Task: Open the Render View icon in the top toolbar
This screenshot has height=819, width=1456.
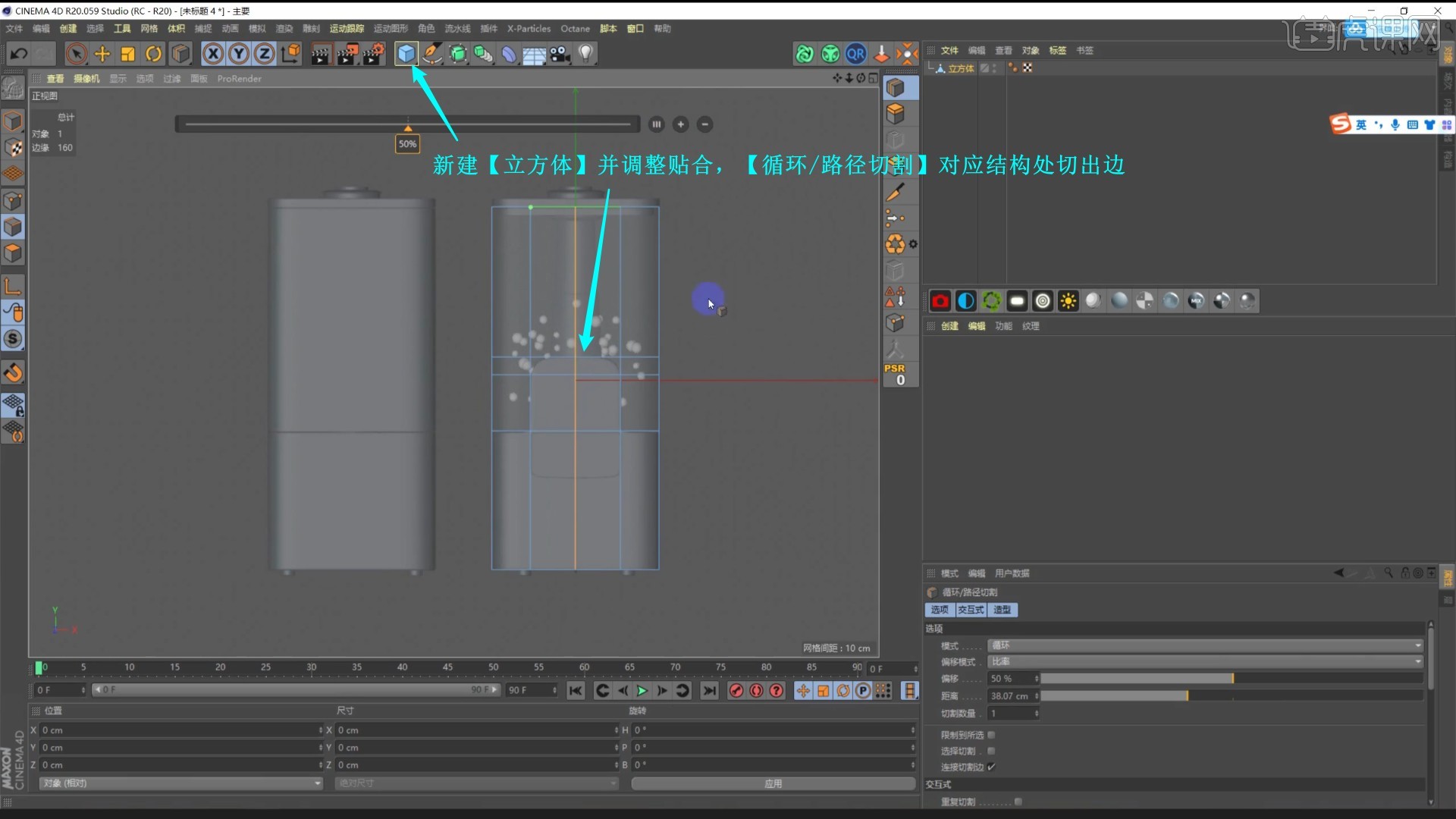Action: [322, 54]
